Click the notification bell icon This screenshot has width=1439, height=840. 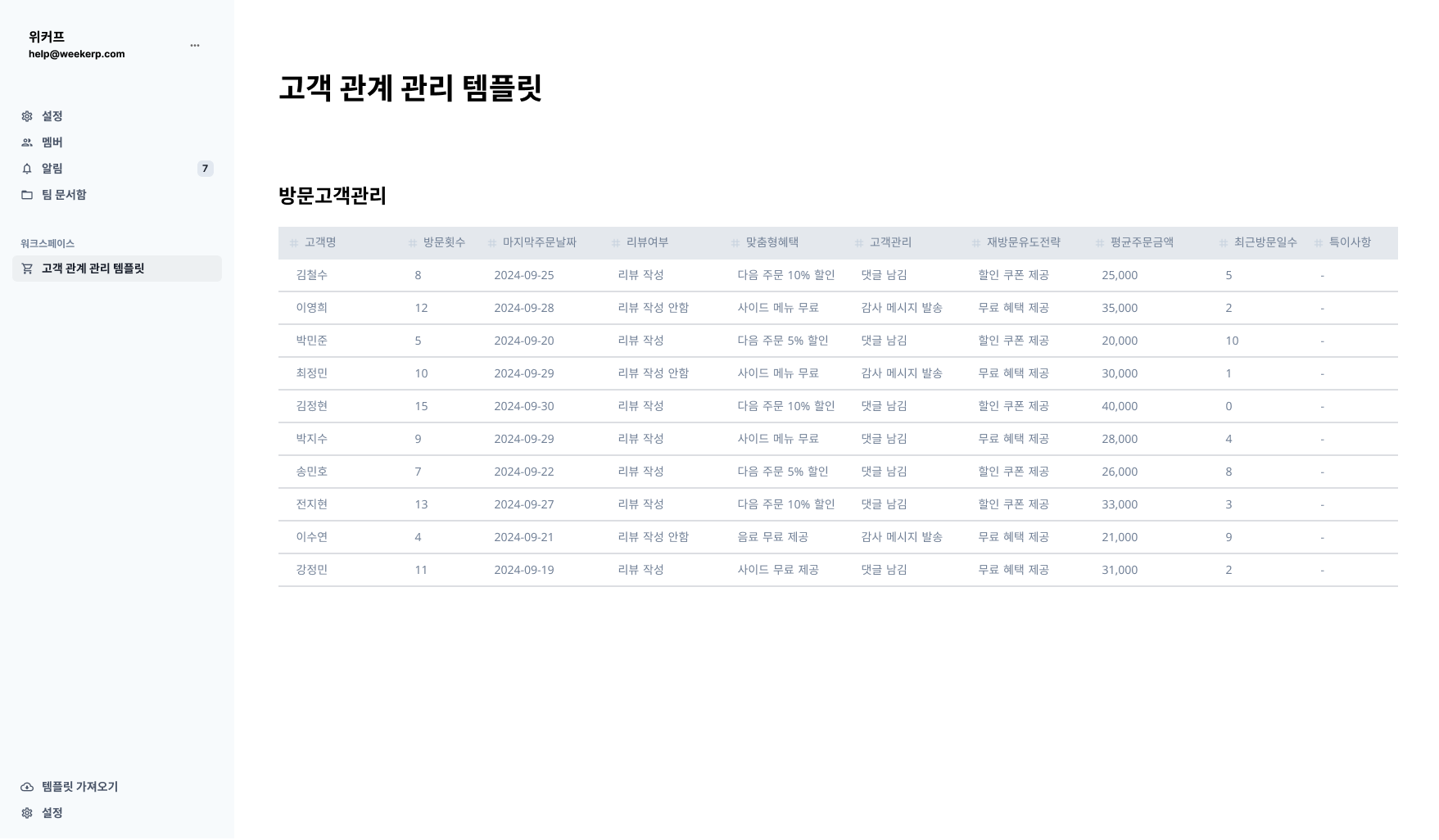point(27,169)
